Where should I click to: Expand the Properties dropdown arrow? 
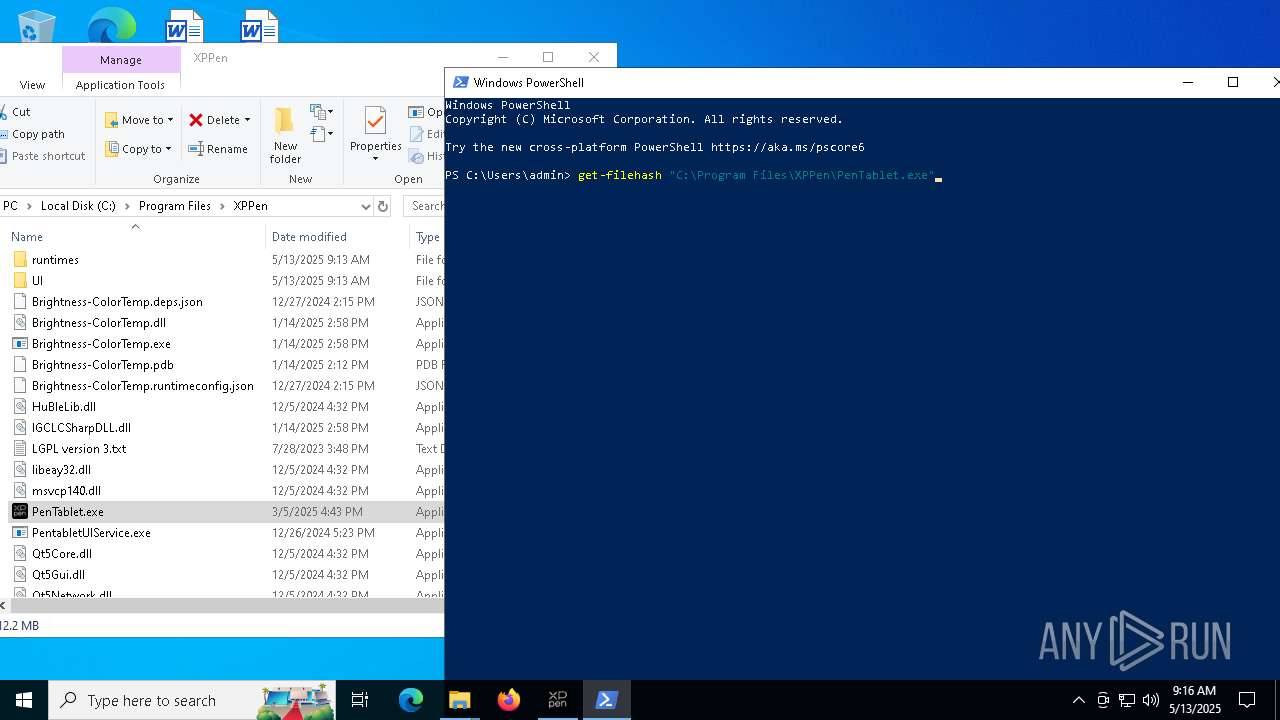click(x=375, y=160)
